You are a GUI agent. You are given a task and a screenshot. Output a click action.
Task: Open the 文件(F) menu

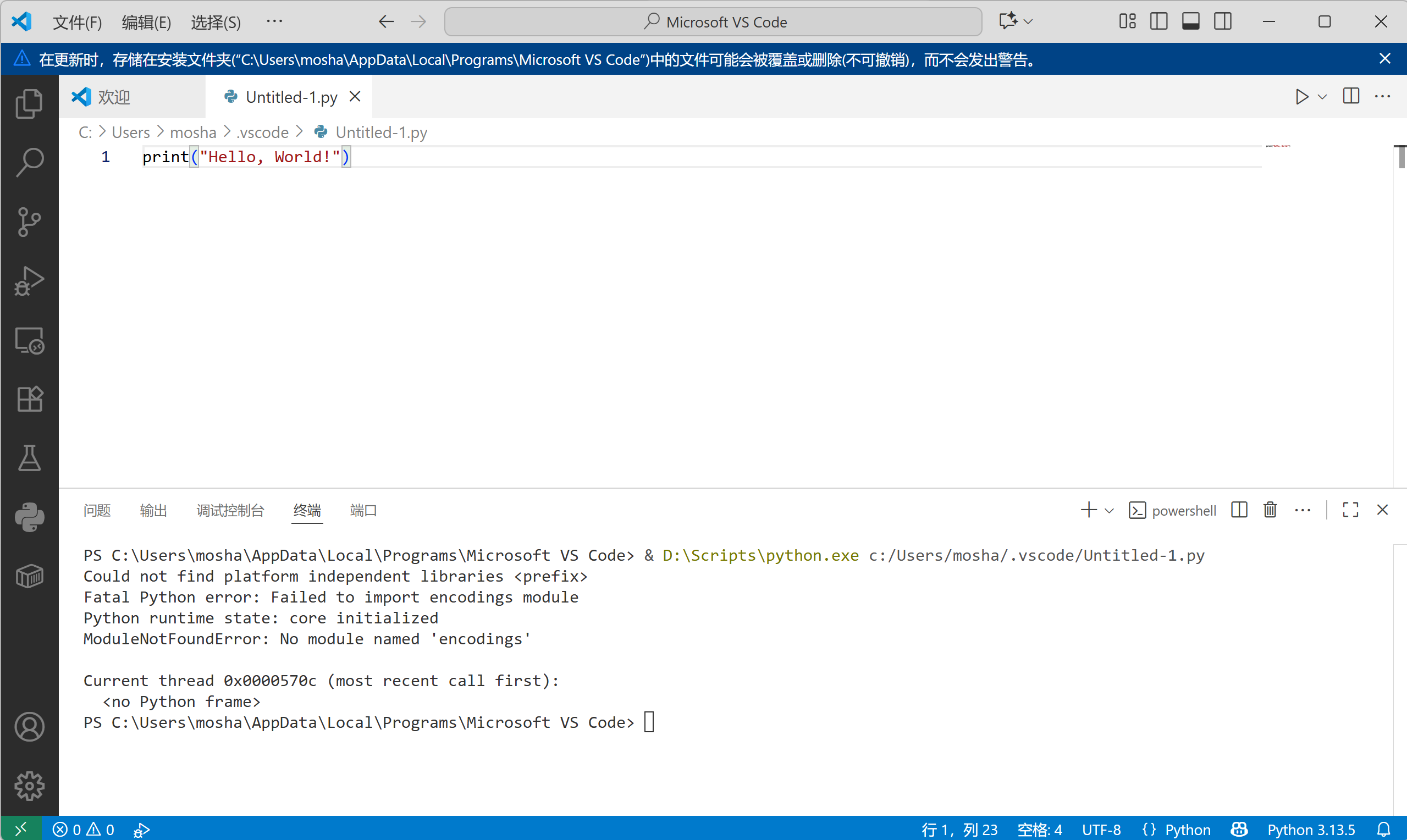[77, 22]
